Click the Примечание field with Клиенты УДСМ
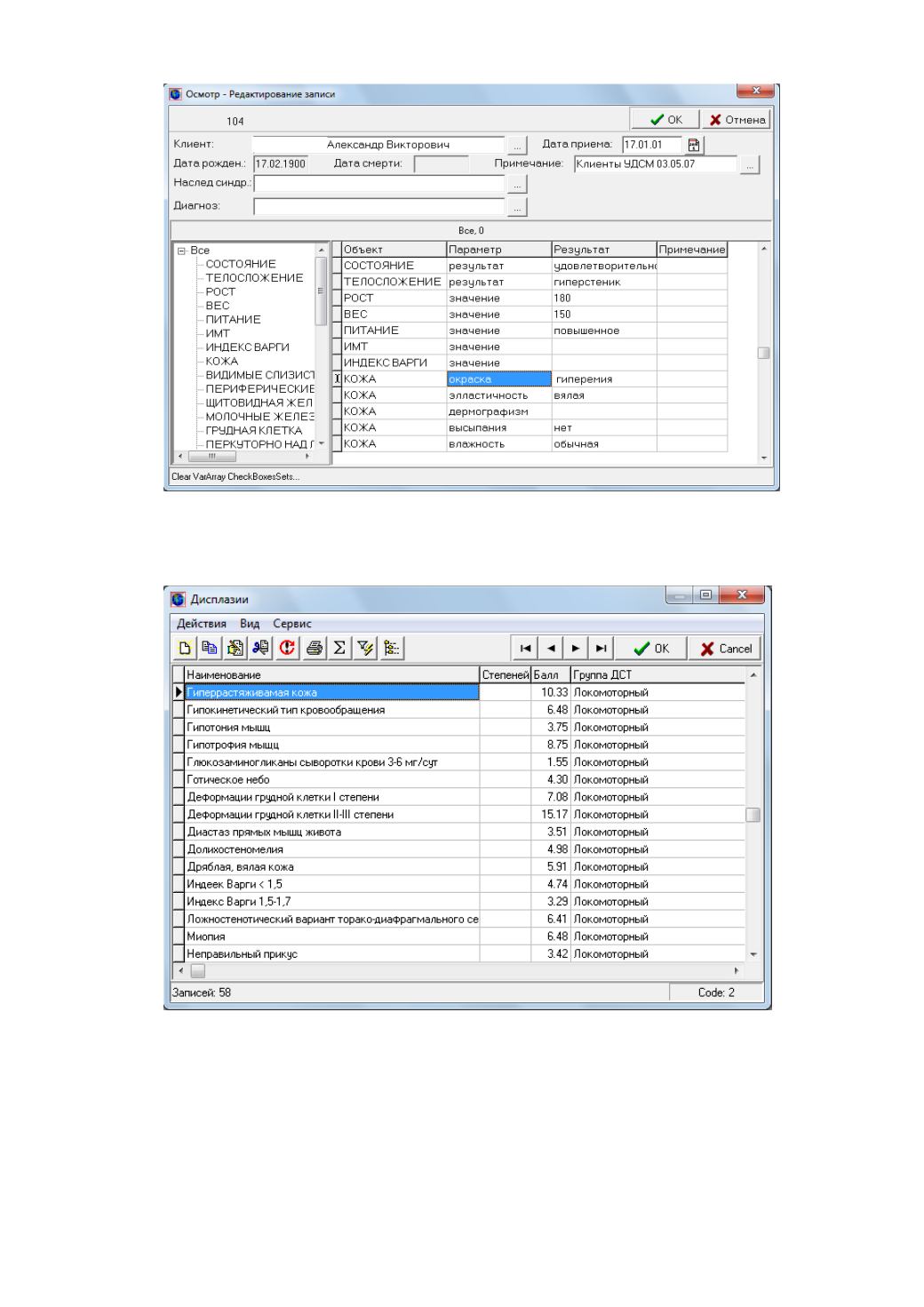 656,164
